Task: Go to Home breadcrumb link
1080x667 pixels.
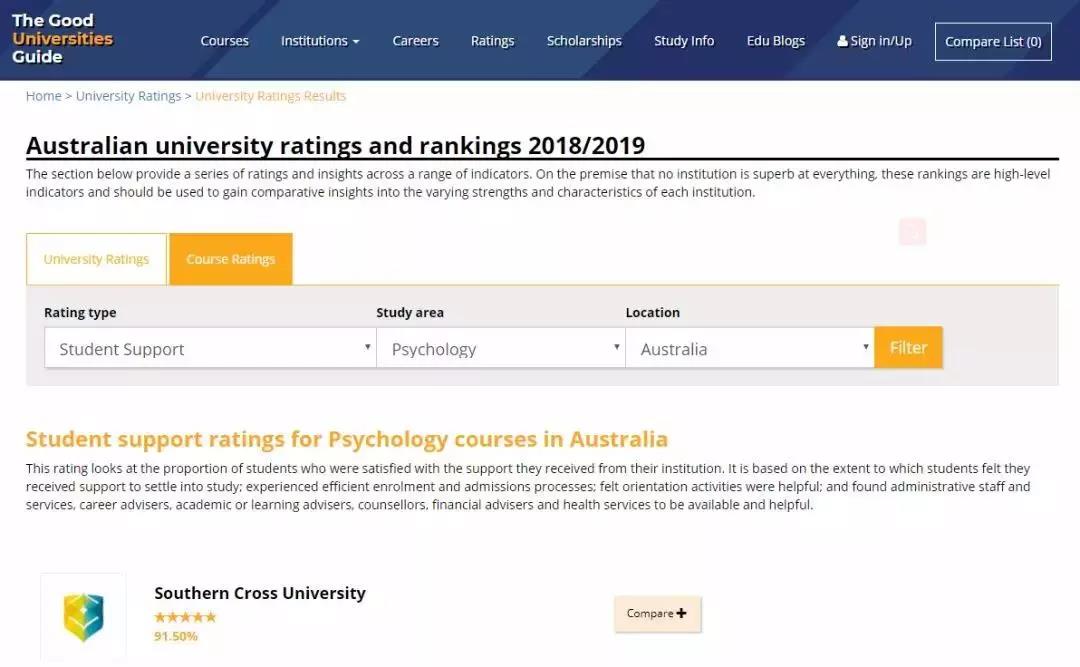Action: pyautogui.click(x=43, y=96)
